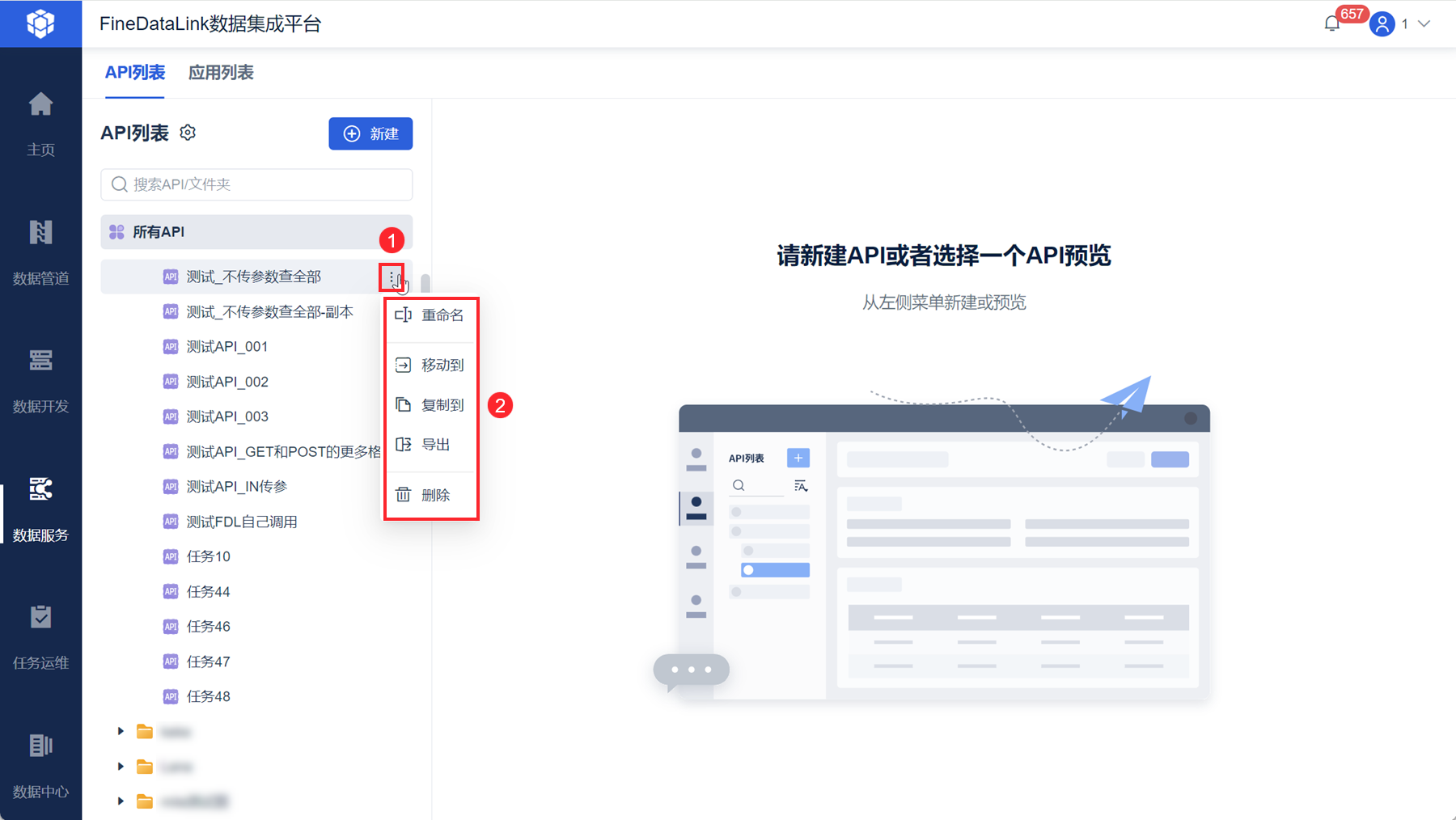Click the 重命名 rename icon
1456x820 pixels.
[x=403, y=315]
